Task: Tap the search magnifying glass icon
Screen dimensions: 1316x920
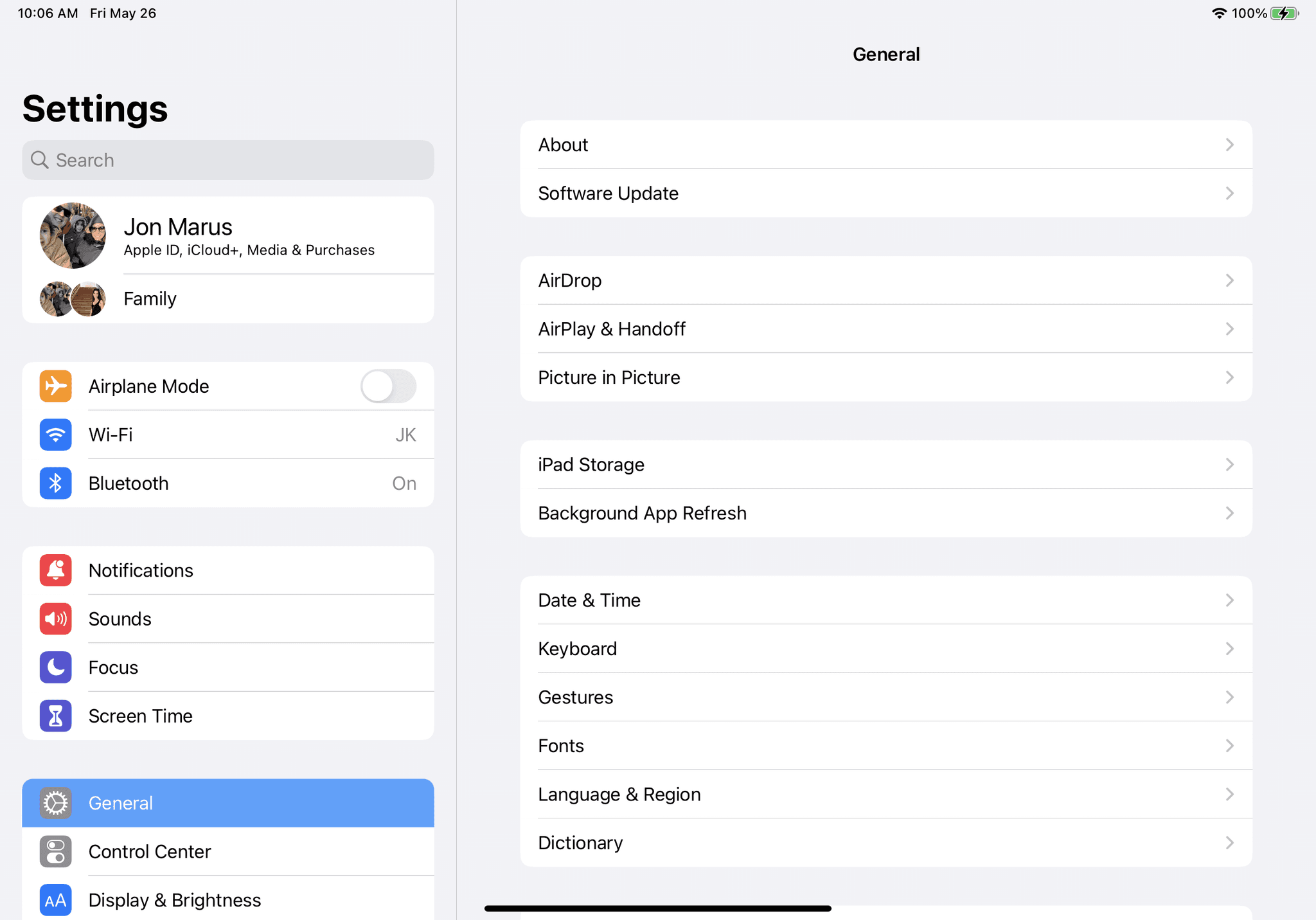Action: pos(40,160)
